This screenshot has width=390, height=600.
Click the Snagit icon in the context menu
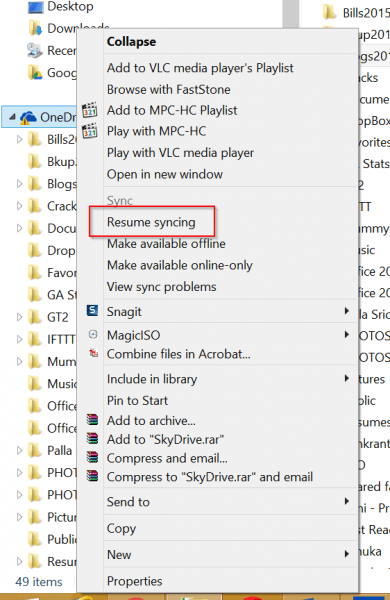click(92, 310)
